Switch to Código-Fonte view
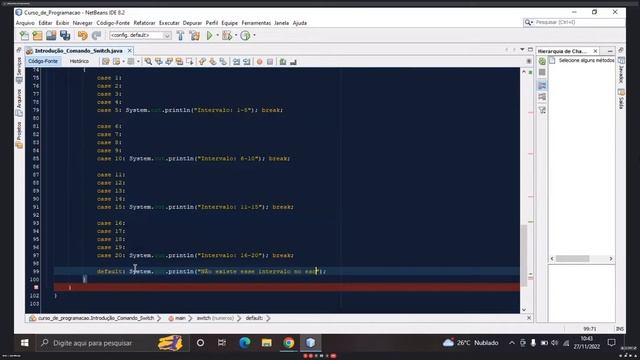The width and height of the screenshot is (640, 360). pos(43,61)
